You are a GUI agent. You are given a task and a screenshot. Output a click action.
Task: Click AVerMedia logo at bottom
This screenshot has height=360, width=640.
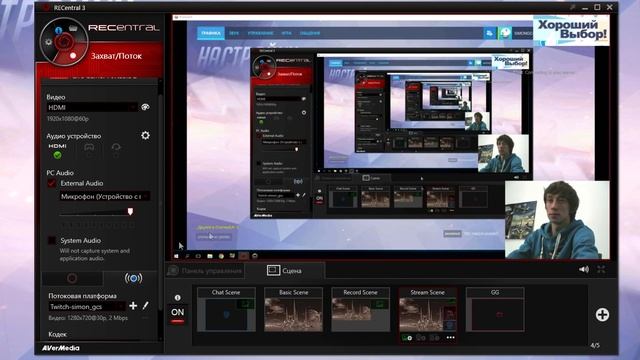pyautogui.click(x=60, y=348)
